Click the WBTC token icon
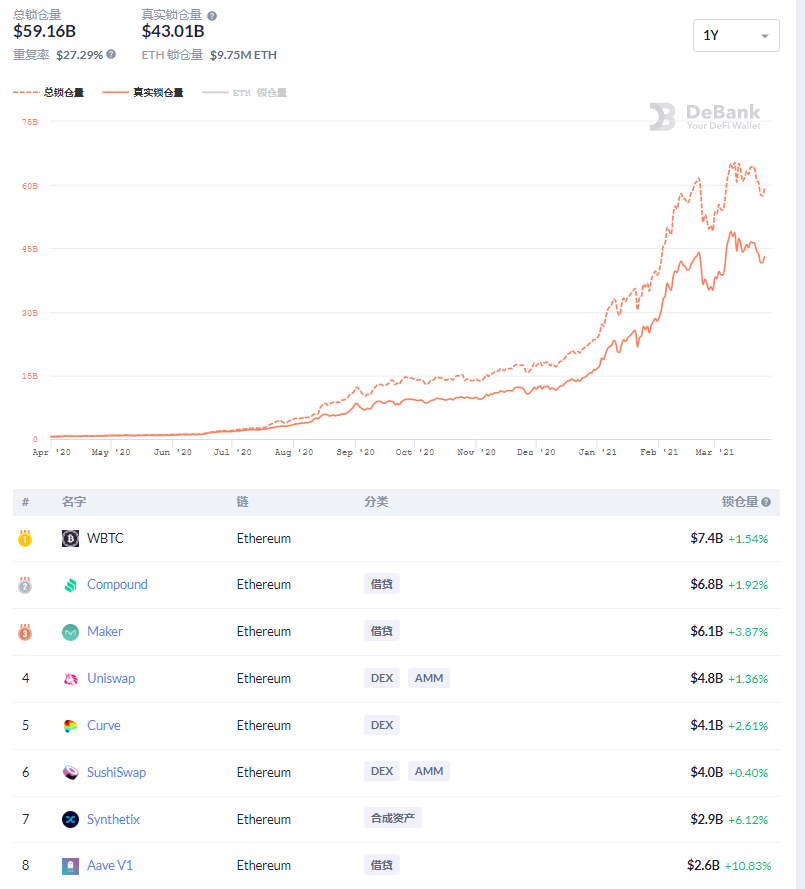Screen dimensions: 805x889 (70, 538)
